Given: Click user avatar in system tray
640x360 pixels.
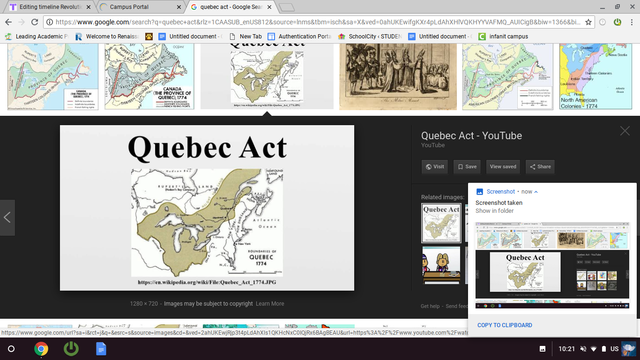Looking at the screenshot, I should click(629, 349).
